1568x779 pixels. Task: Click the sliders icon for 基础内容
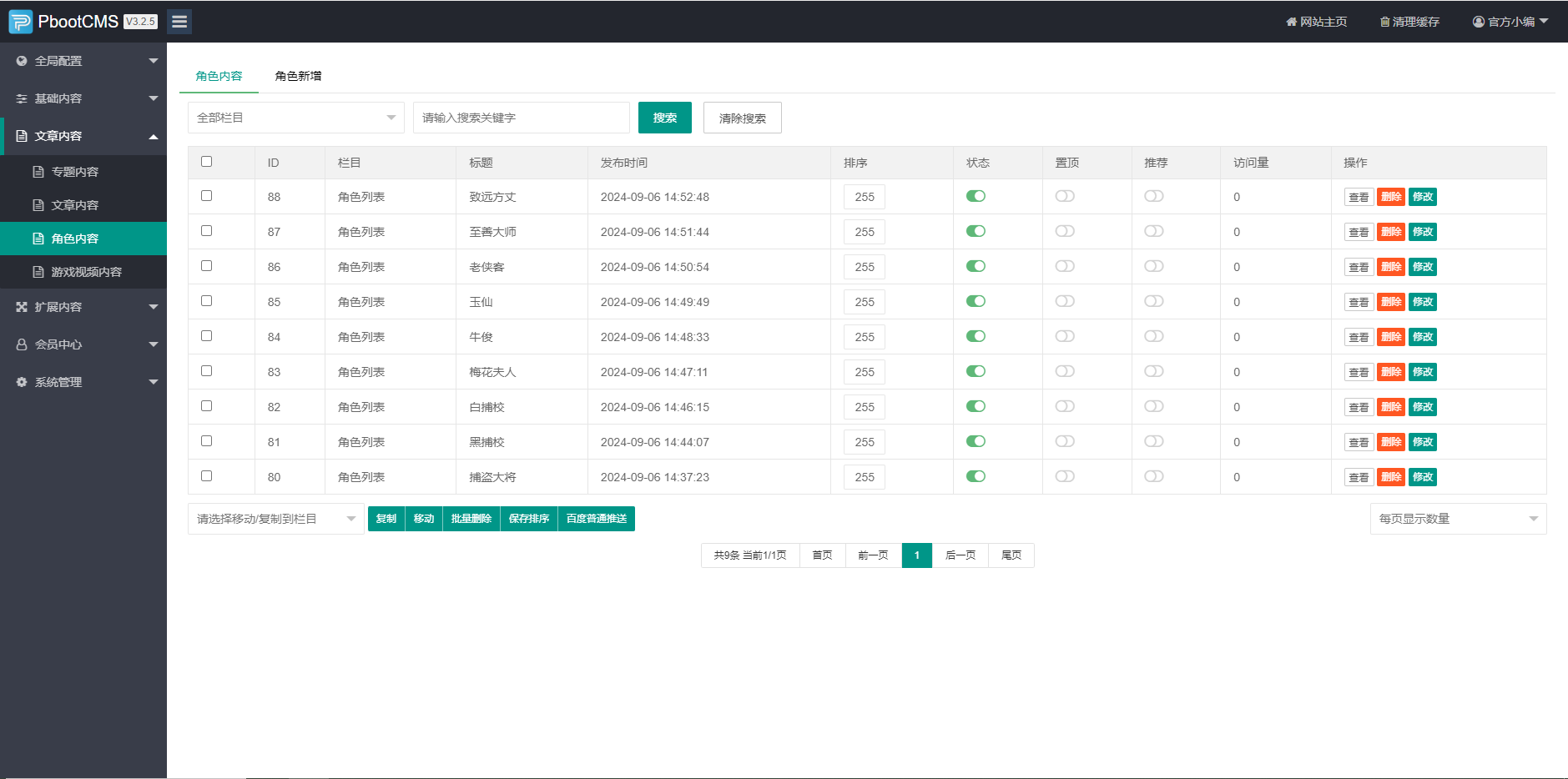point(22,98)
